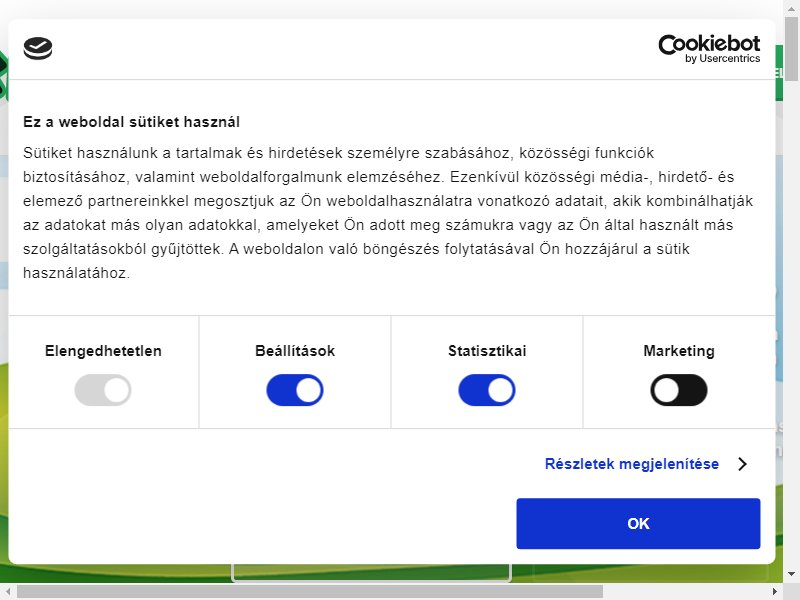Click the heading Ez a weboldal sütiket használ

point(131,122)
